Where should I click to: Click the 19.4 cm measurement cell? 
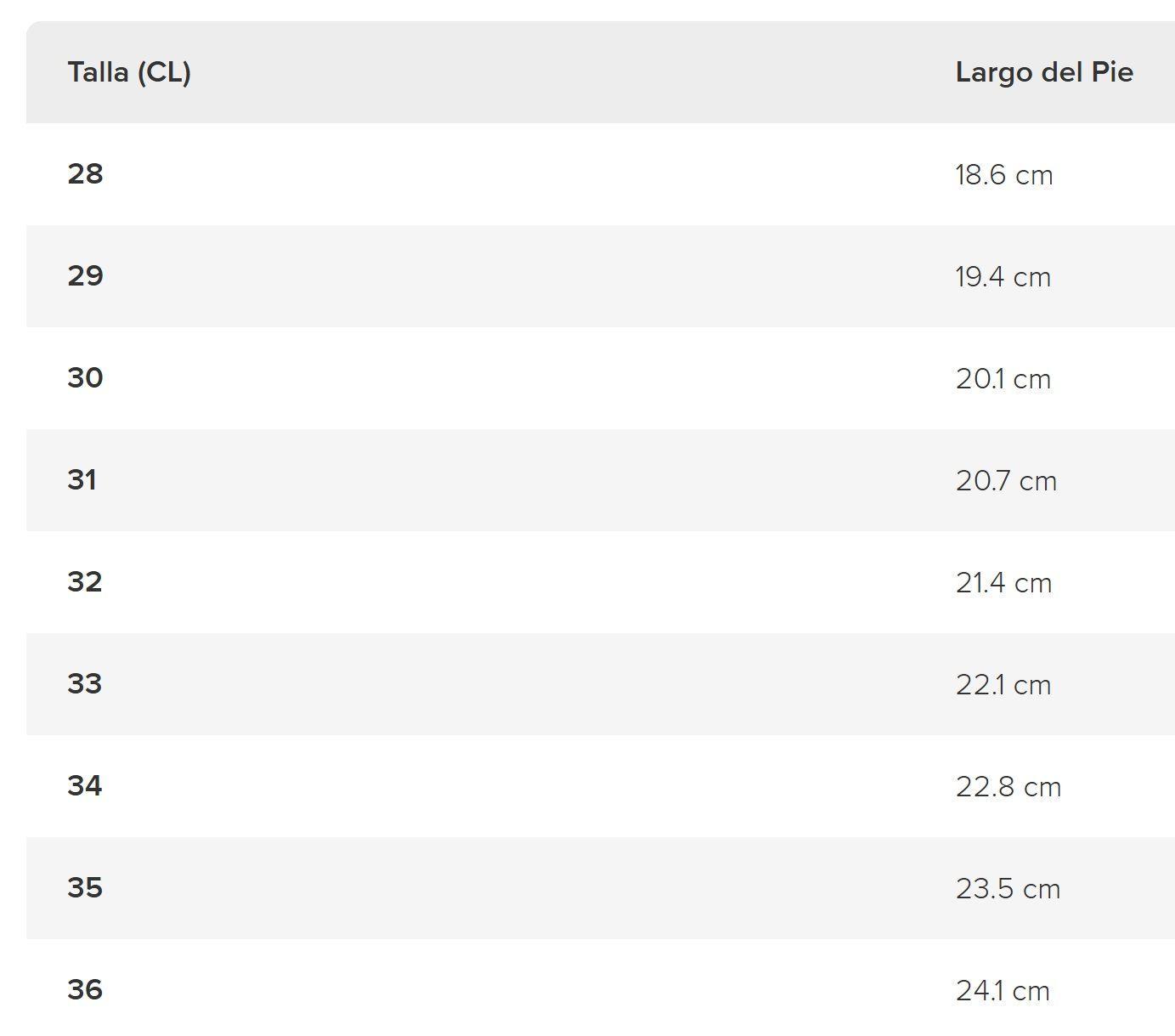tap(1003, 277)
